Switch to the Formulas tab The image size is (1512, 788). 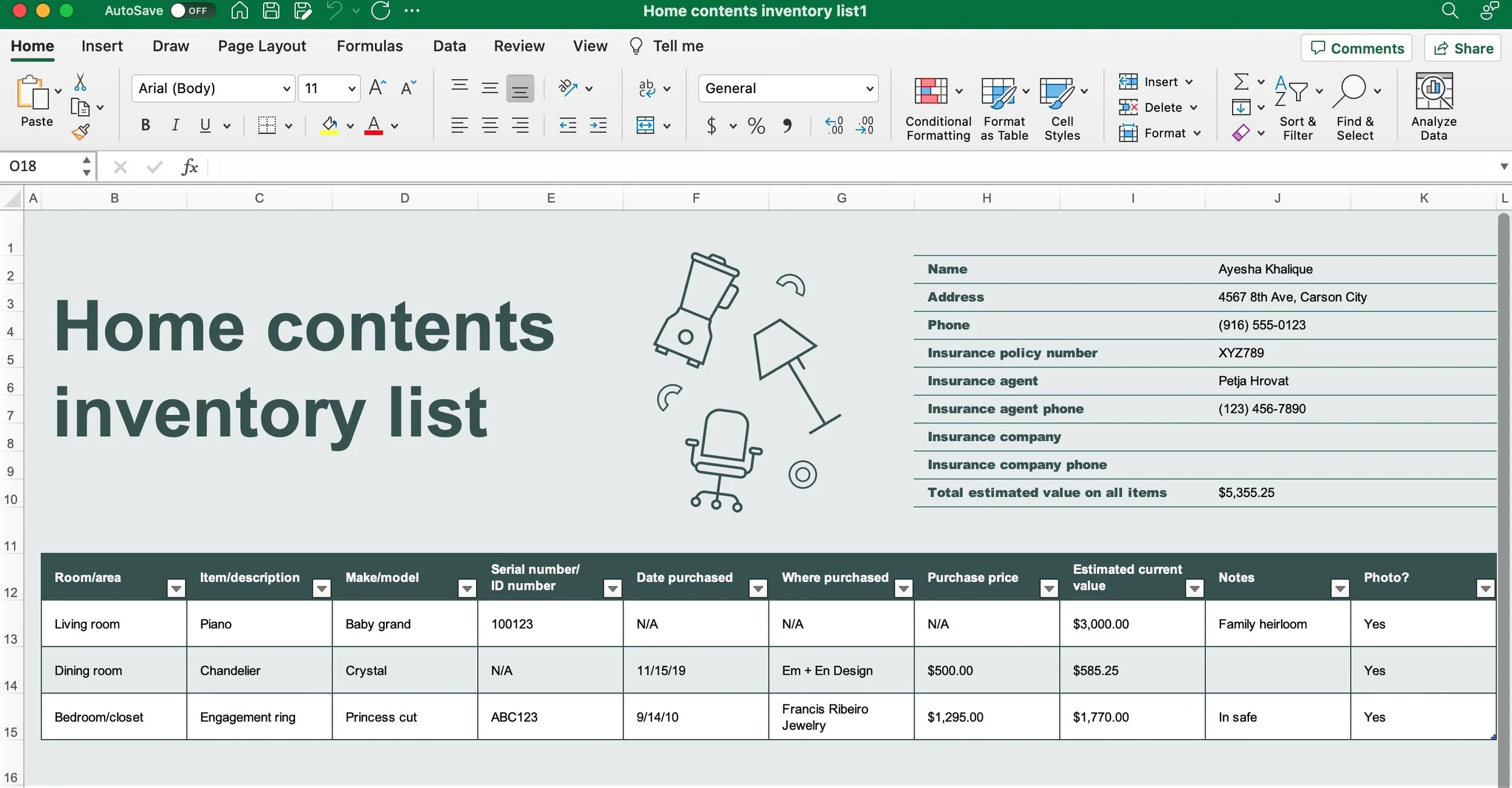pos(370,45)
